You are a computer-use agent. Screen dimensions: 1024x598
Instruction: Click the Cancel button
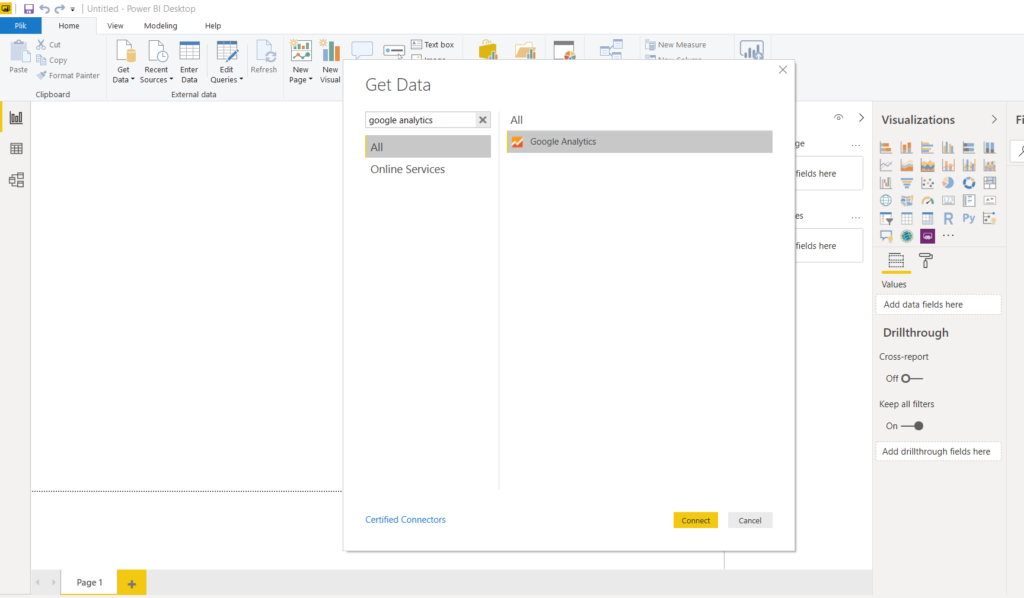pyautogui.click(x=750, y=520)
